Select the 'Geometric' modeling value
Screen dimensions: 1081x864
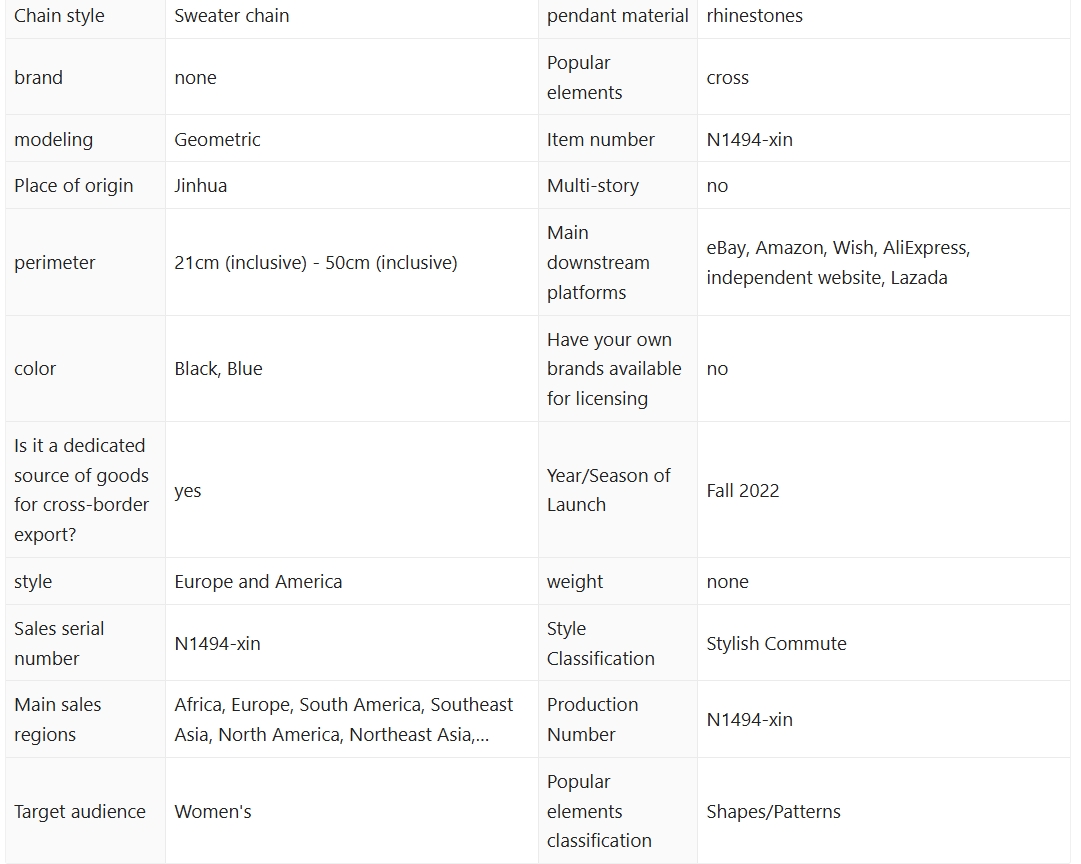coord(217,140)
